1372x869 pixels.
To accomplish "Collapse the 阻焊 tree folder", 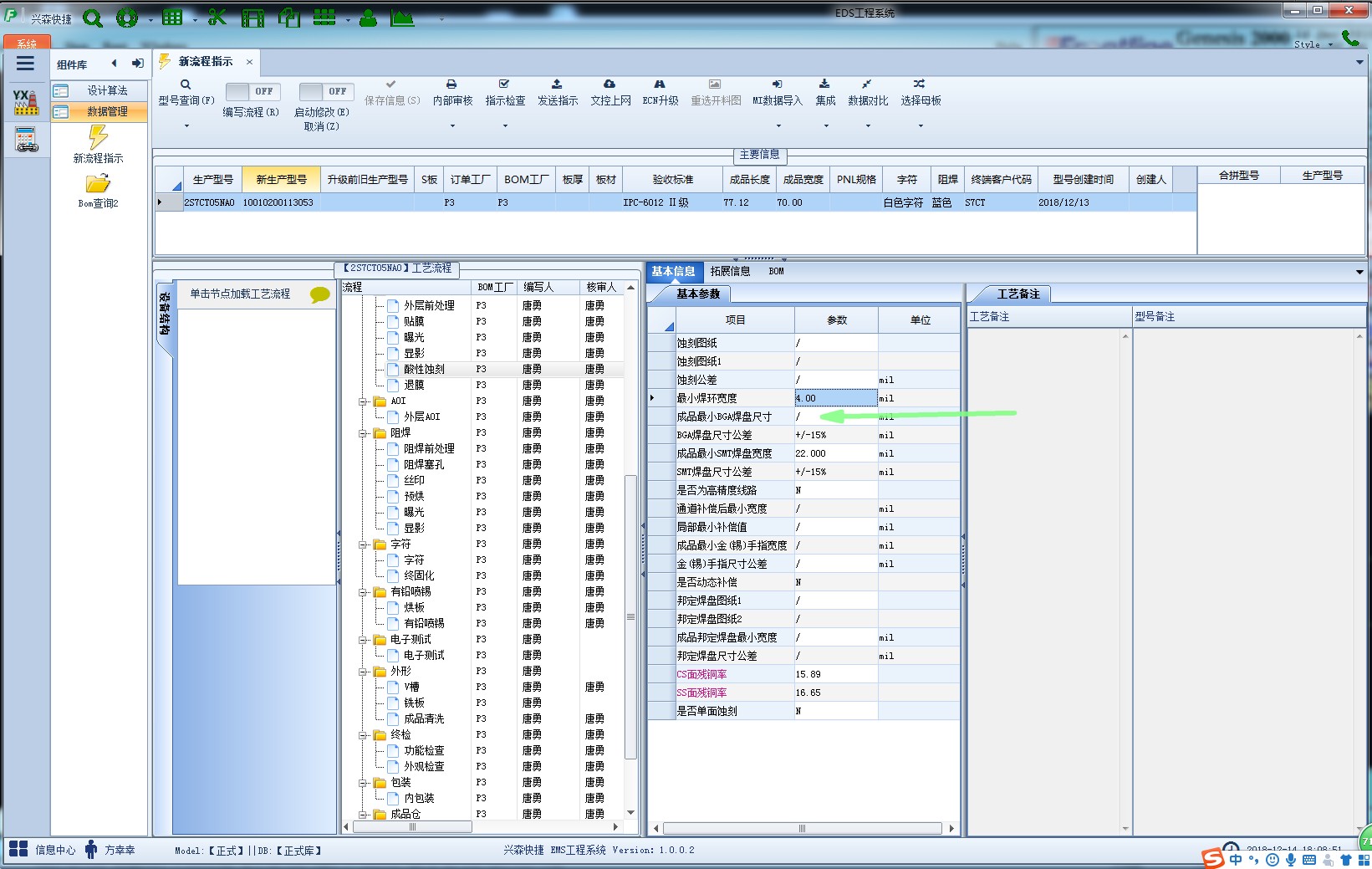I will pos(364,433).
